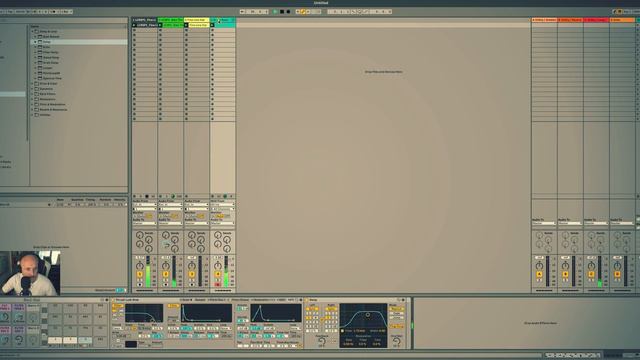Select the green track 2 title header
This screenshot has width=640, height=360.
coord(171,20)
